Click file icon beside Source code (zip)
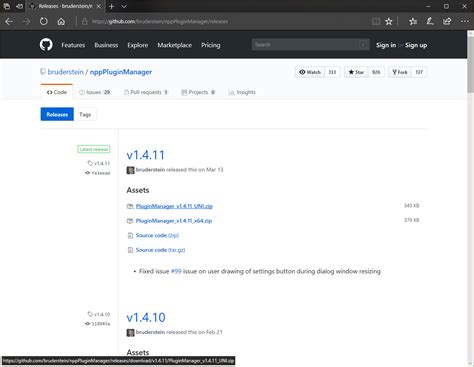The height and width of the screenshot is (367, 474). [x=130, y=236]
